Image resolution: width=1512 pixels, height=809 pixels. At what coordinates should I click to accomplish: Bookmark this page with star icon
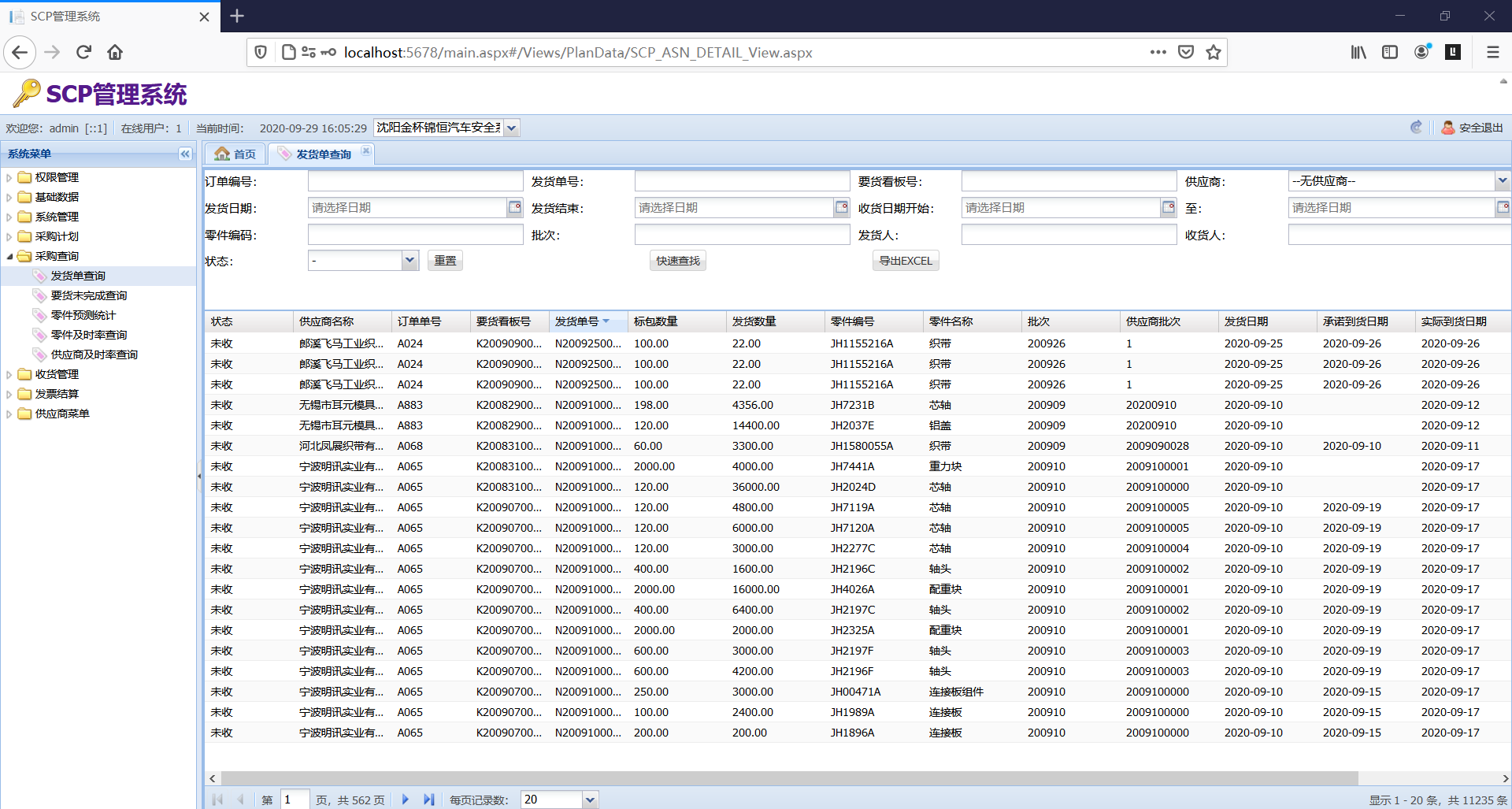pos(1214,52)
